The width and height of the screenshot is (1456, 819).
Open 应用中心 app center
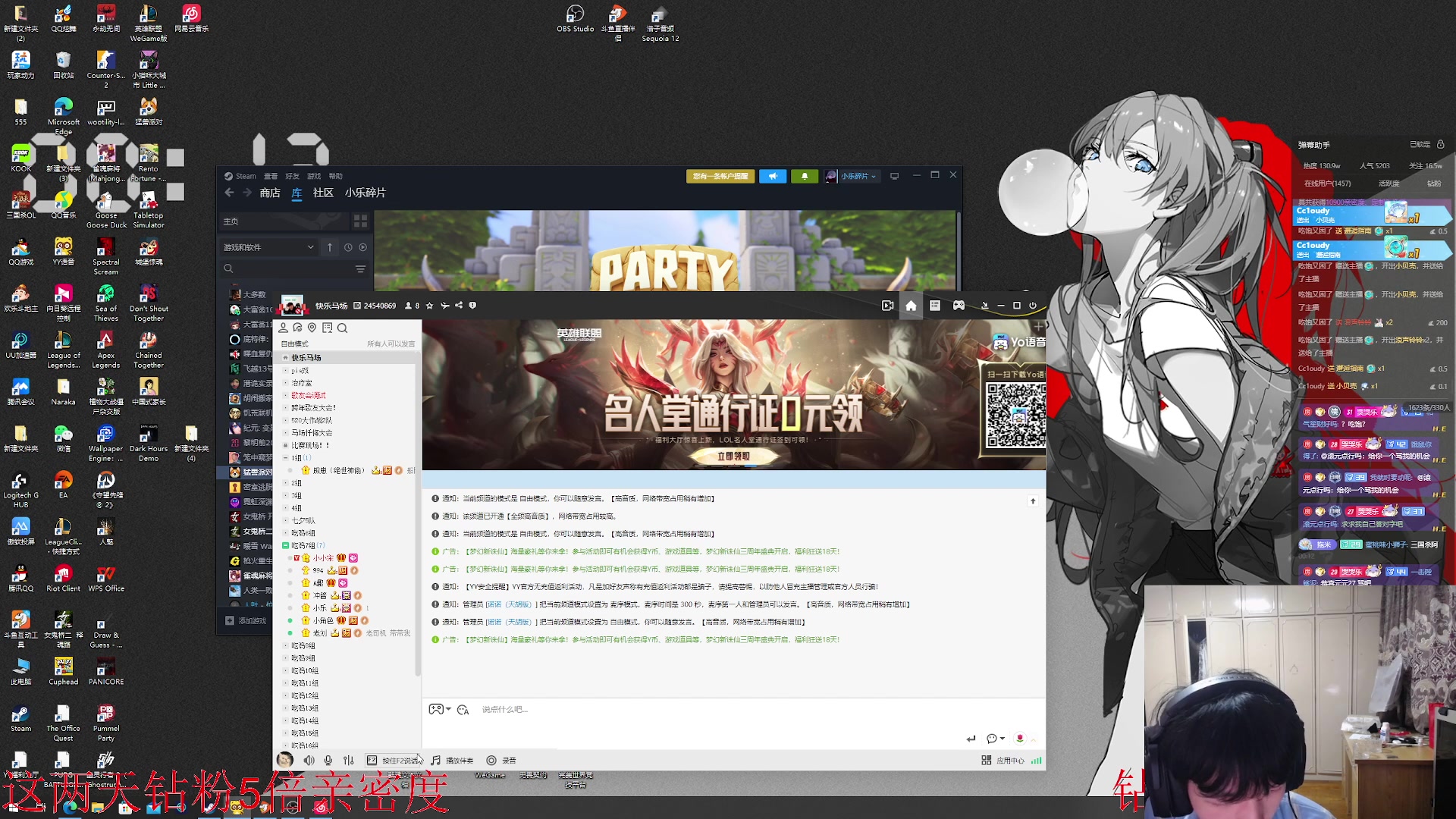point(1003,760)
